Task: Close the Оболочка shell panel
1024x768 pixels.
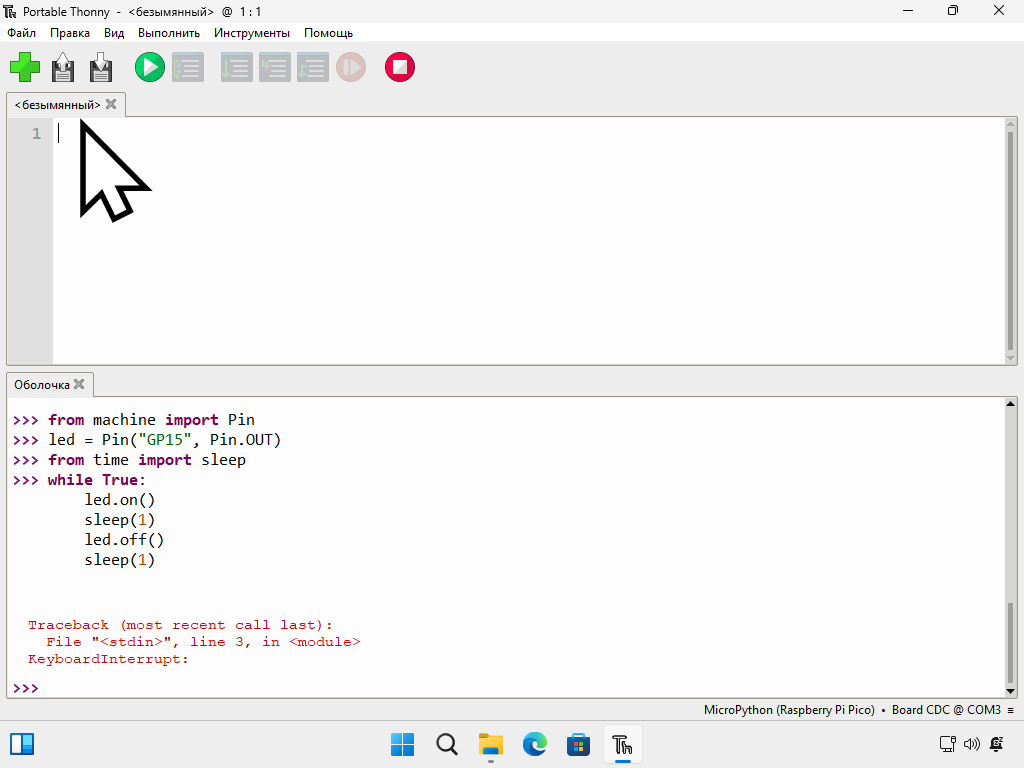Action: pos(79,384)
